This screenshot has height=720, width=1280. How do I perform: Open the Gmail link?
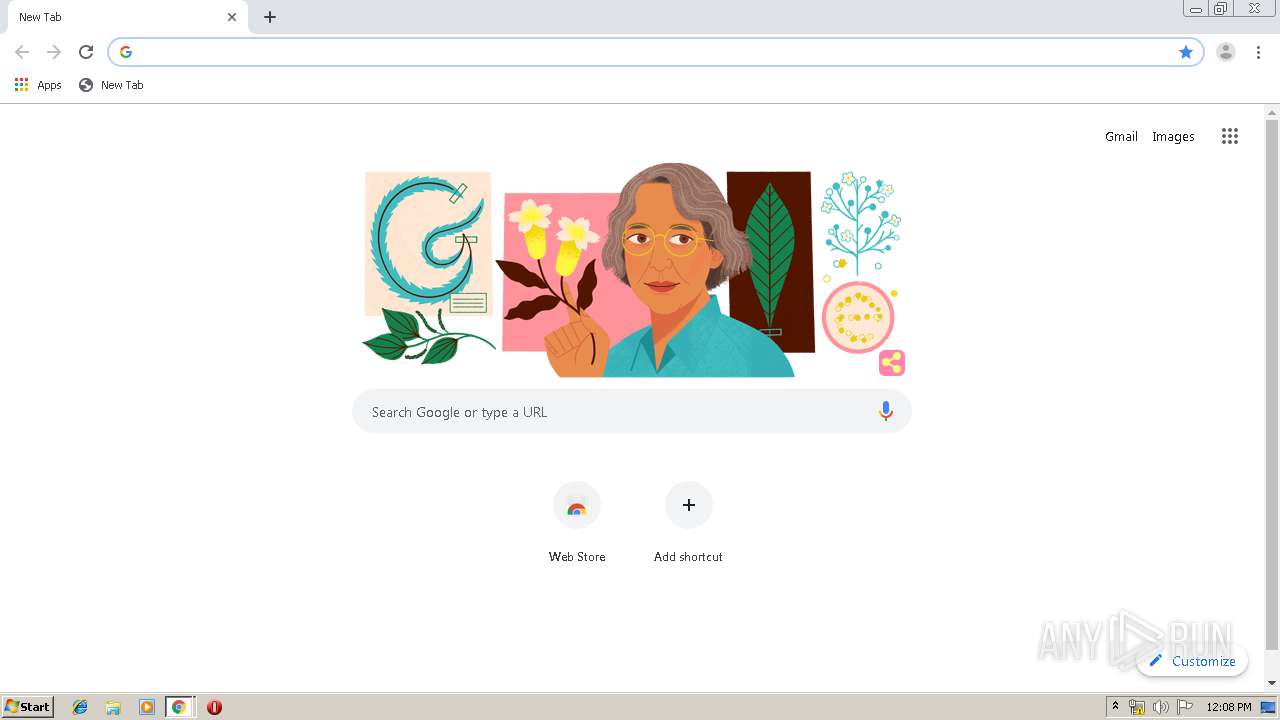[x=1121, y=136]
